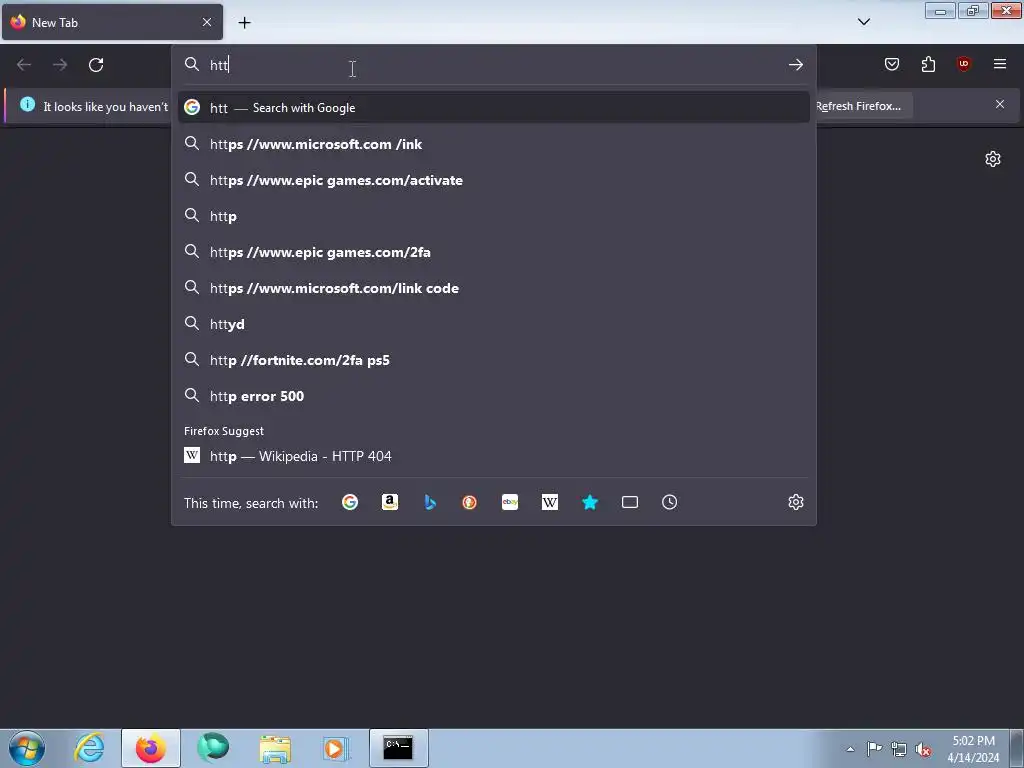Open the green globe taskbar app

point(213,748)
